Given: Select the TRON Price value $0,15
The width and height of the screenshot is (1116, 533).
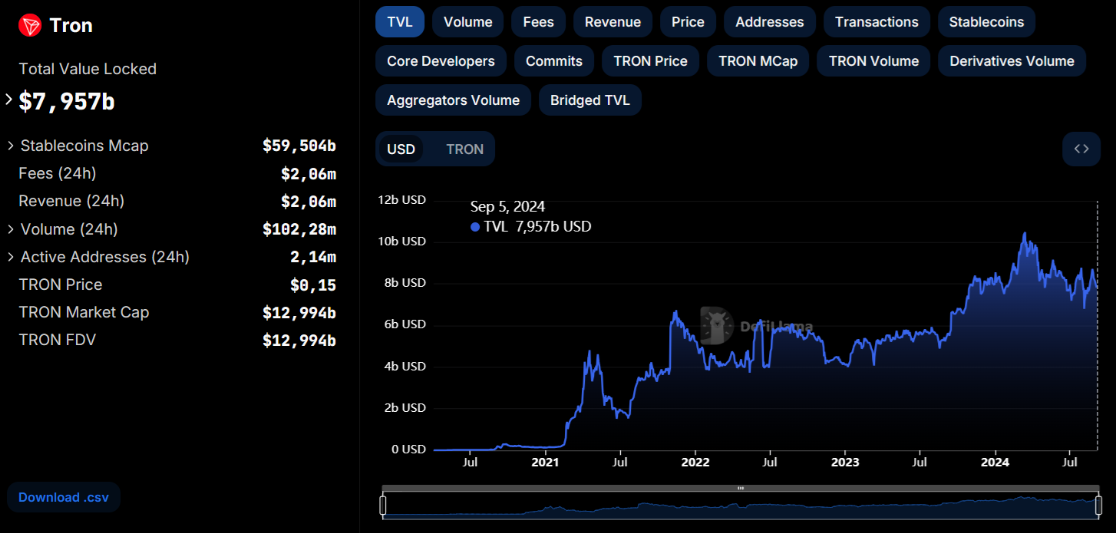Looking at the screenshot, I should pyautogui.click(x=313, y=285).
